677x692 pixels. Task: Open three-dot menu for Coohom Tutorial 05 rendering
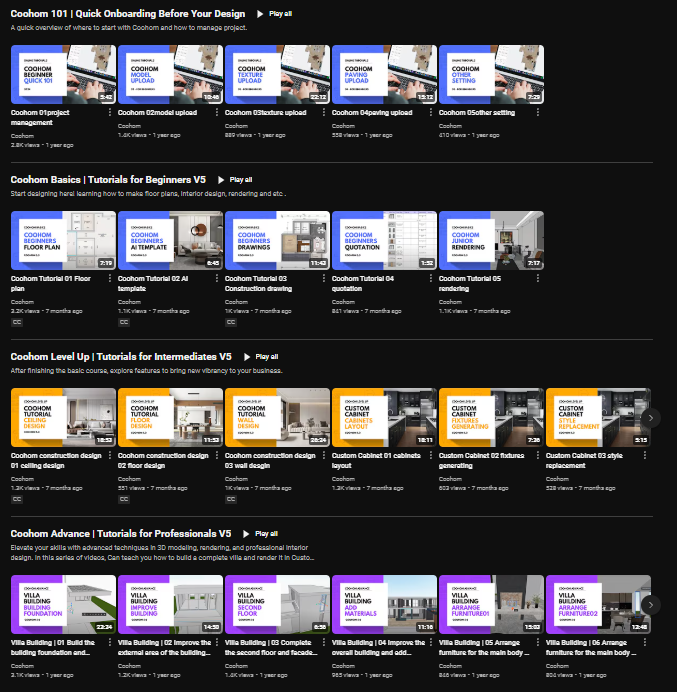(538, 278)
